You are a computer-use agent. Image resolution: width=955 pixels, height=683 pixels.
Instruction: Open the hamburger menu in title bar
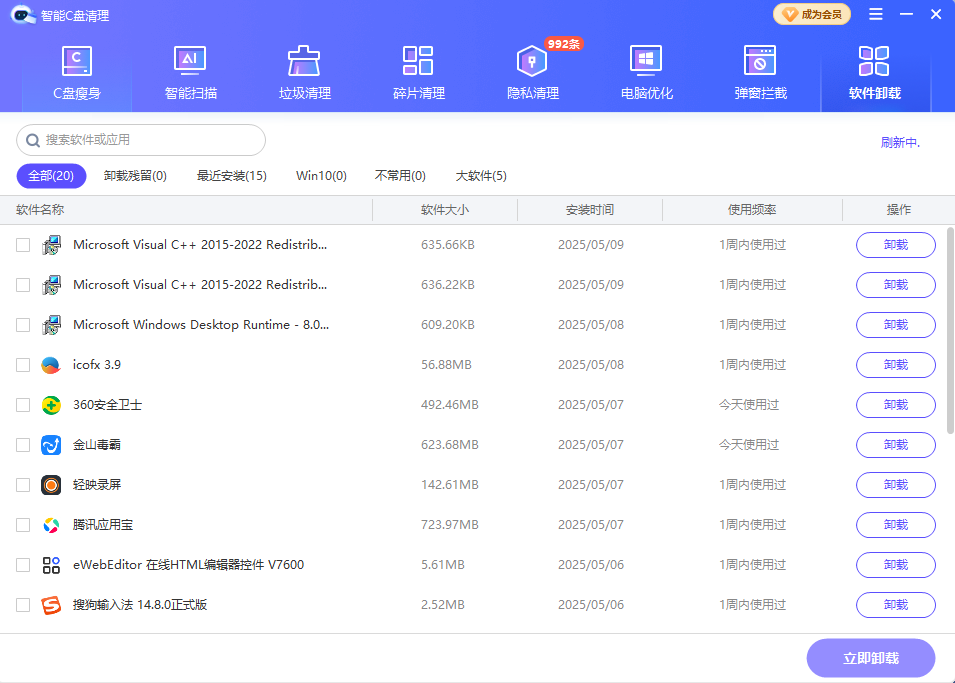pyautogui.click(x=876, y=14)
